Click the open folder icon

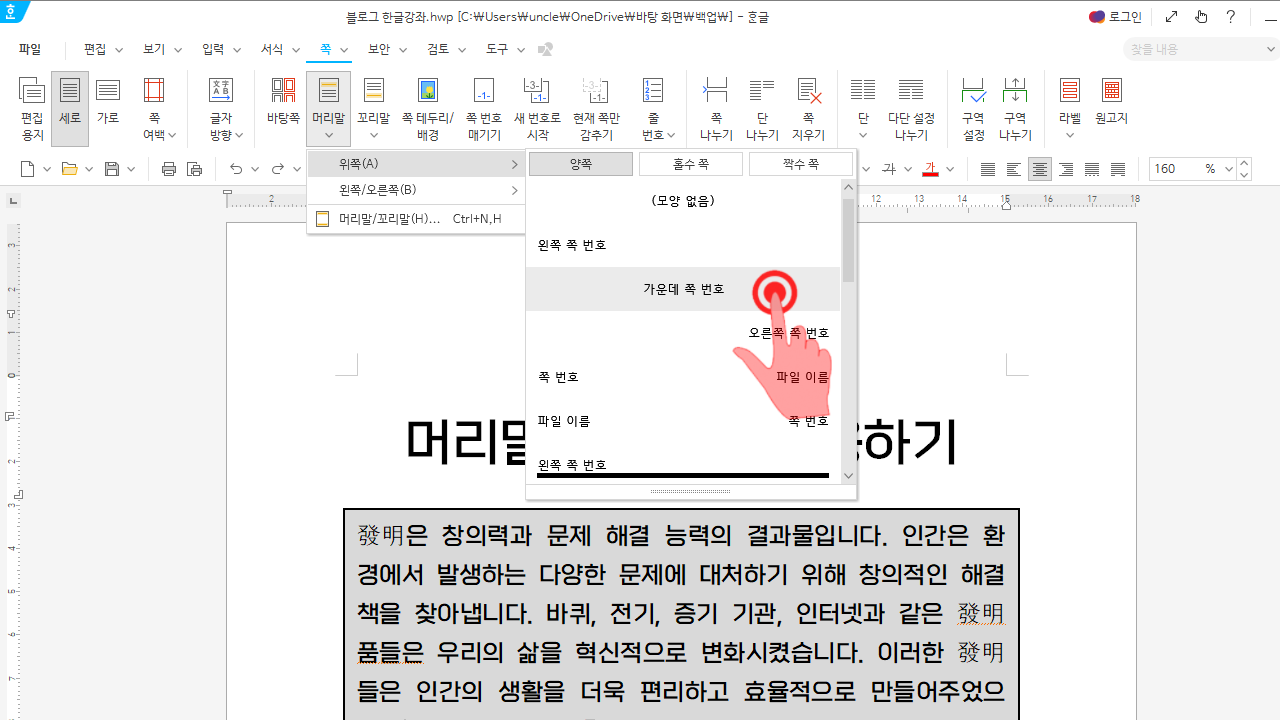click(70, 169)
